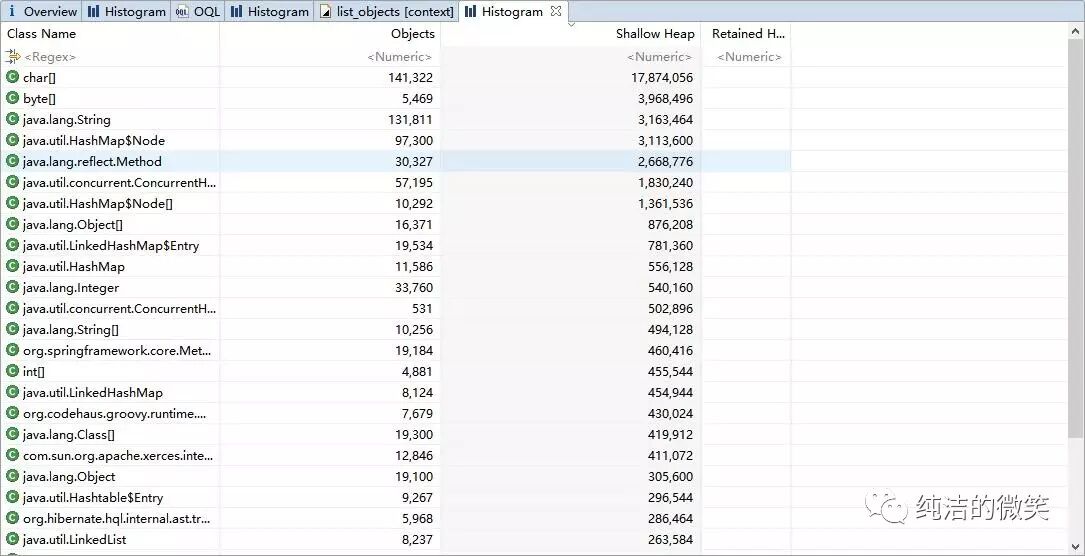The height and width of the screenshot is (556, 1085).
Task: Click class icon for int[]
Action: pos(12,371)
